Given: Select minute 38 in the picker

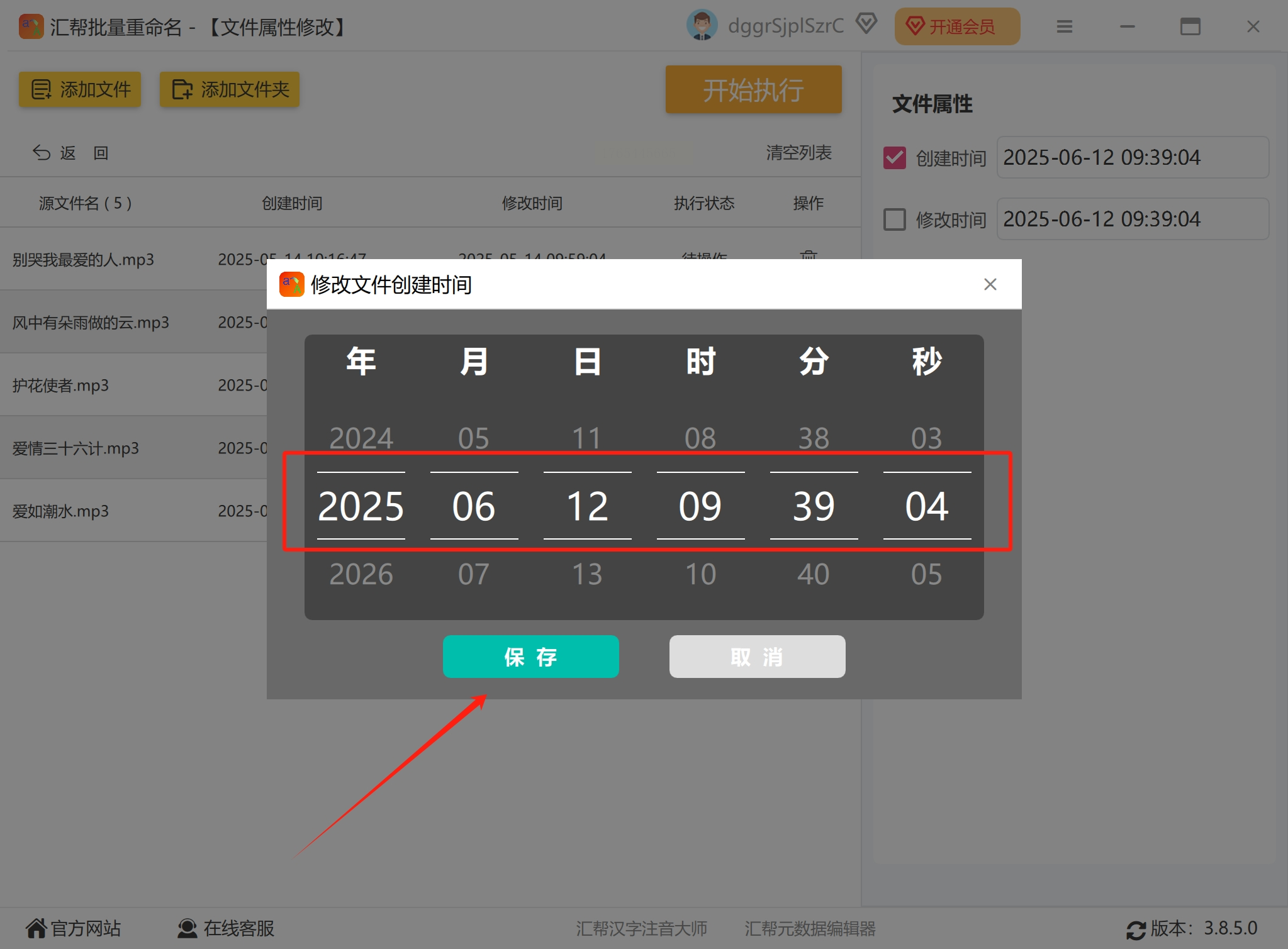Looking at the screenshot, I should pos(813,438).
